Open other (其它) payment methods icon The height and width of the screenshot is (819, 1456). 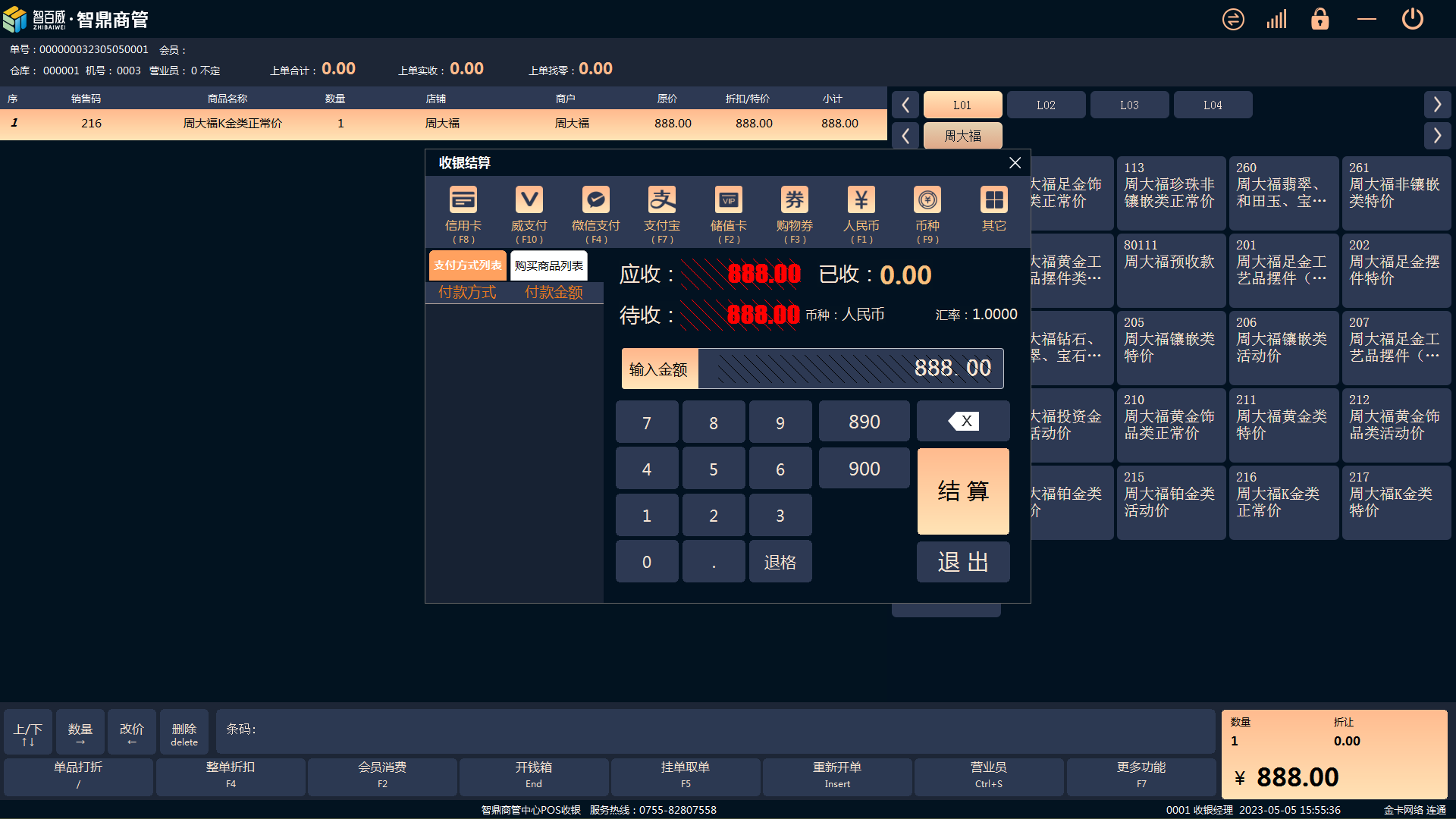pyautogui.click(x=993, y=201)
